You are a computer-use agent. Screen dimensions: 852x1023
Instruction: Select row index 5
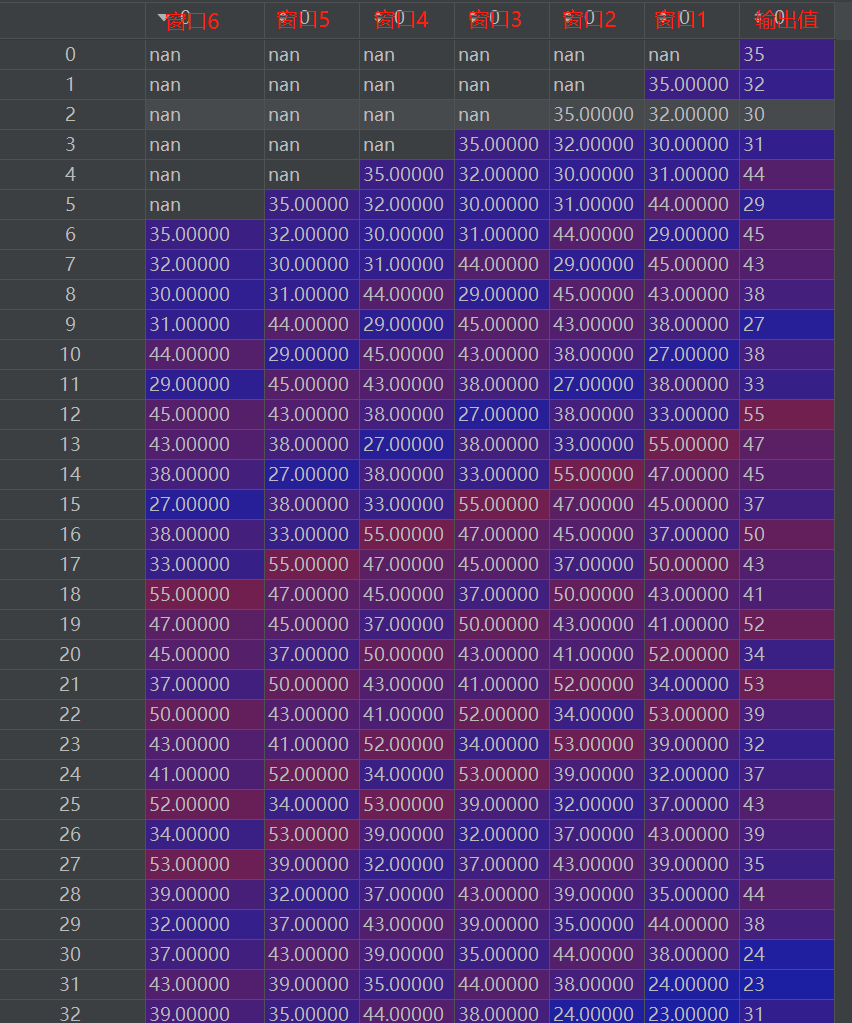coord(71,204)
